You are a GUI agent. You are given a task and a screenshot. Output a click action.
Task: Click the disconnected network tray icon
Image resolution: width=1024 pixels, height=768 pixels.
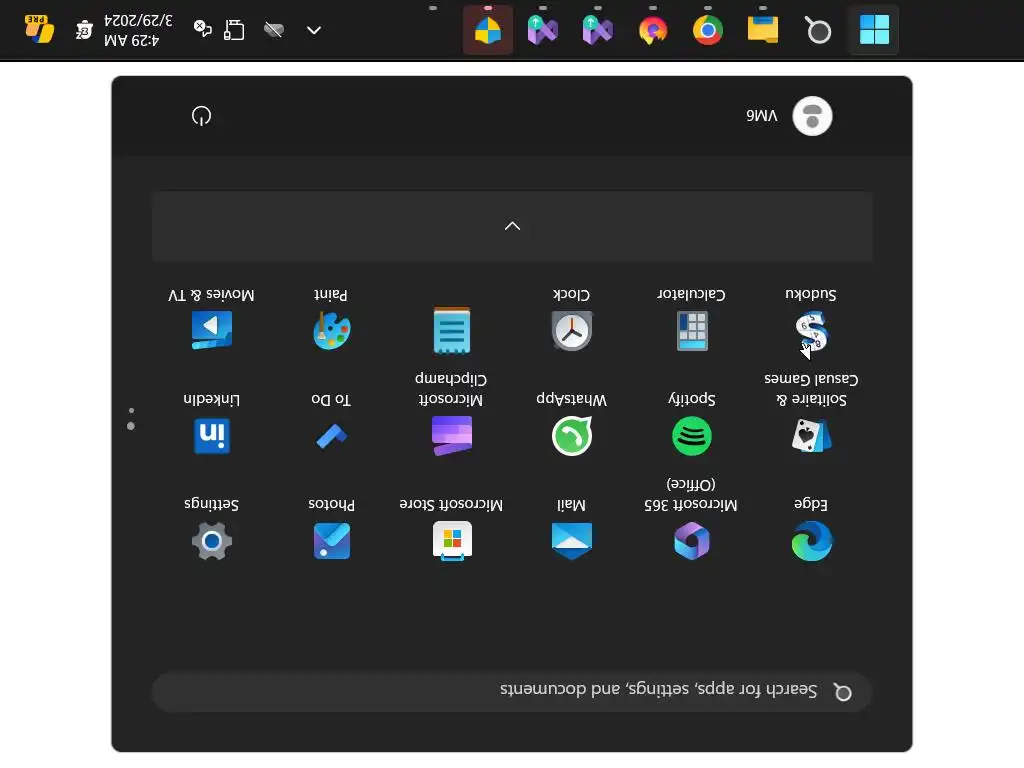point(274,30)
